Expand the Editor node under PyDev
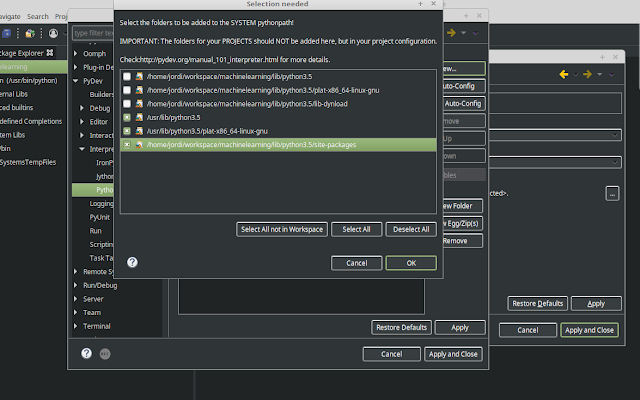Image resolution: width=640 pixels, height=400 pixels. coord(82,122)
